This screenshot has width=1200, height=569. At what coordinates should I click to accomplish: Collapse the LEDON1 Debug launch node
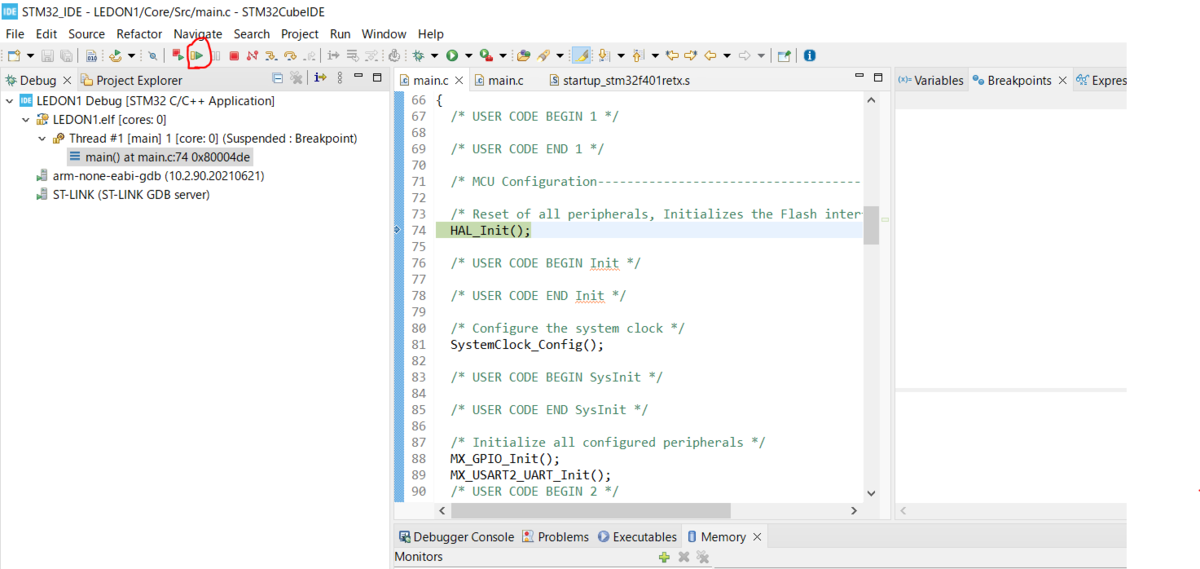click(9, 101)
